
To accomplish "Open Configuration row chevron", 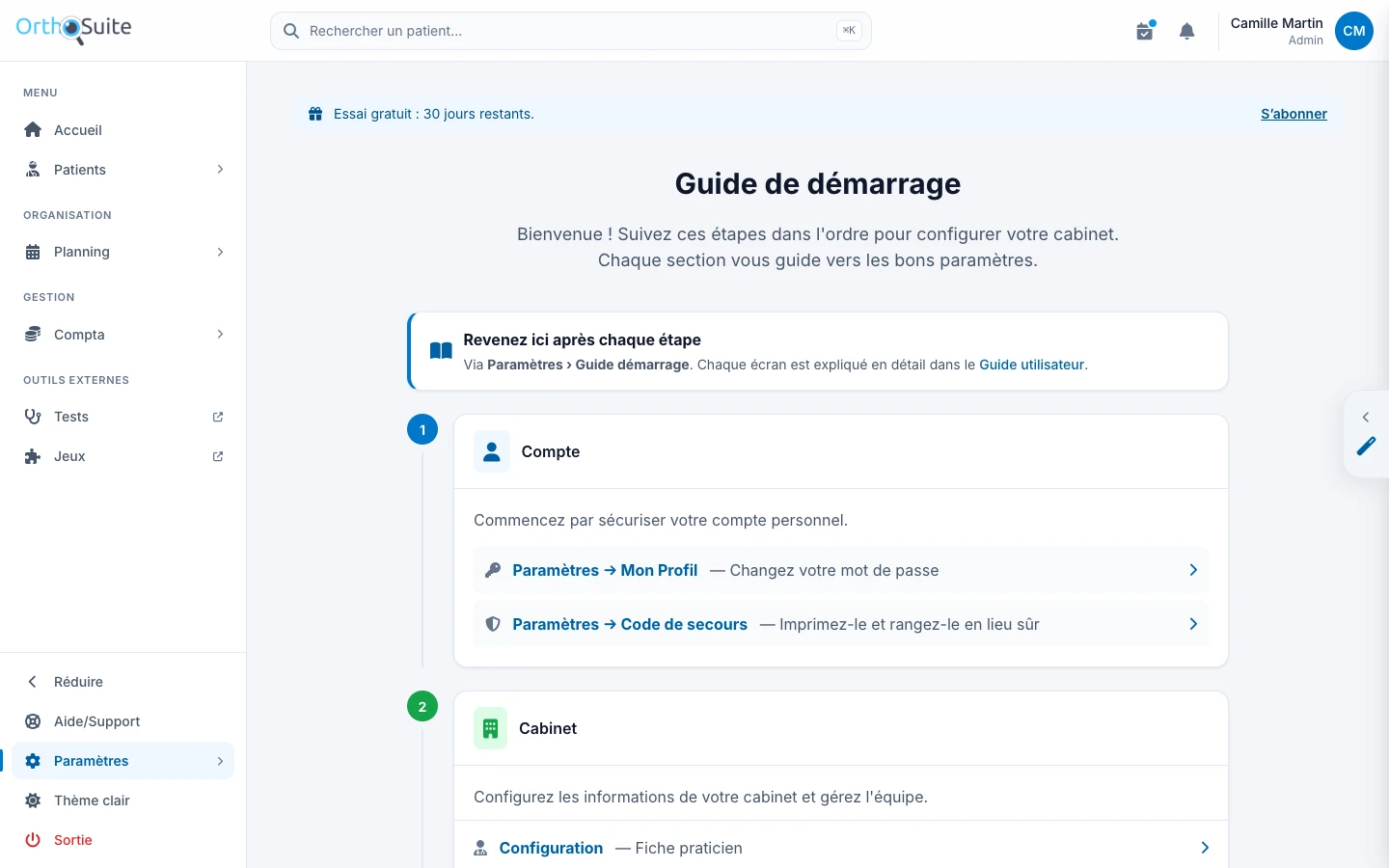I will coord(1205,848).
